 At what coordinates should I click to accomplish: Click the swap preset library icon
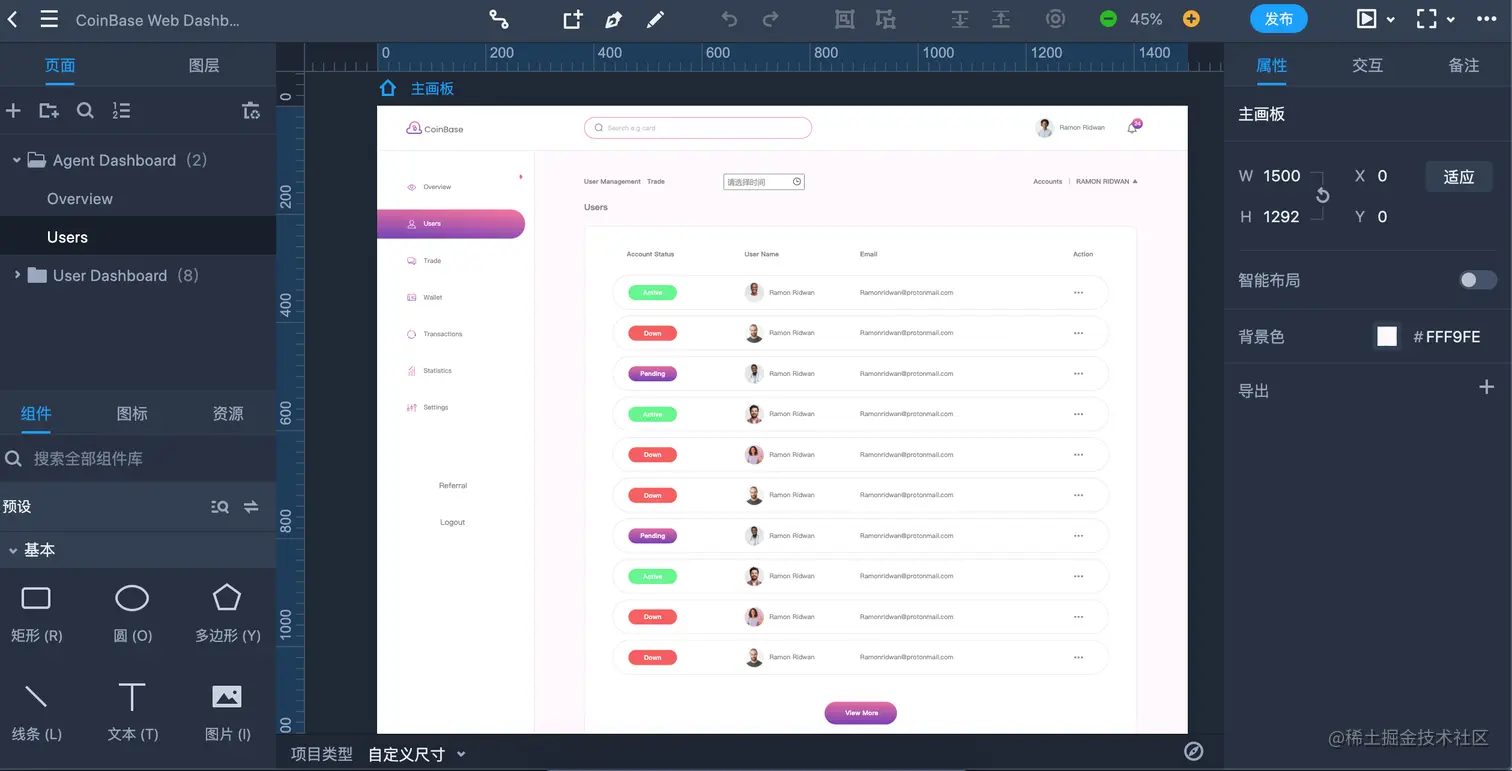tap(251, 507)
